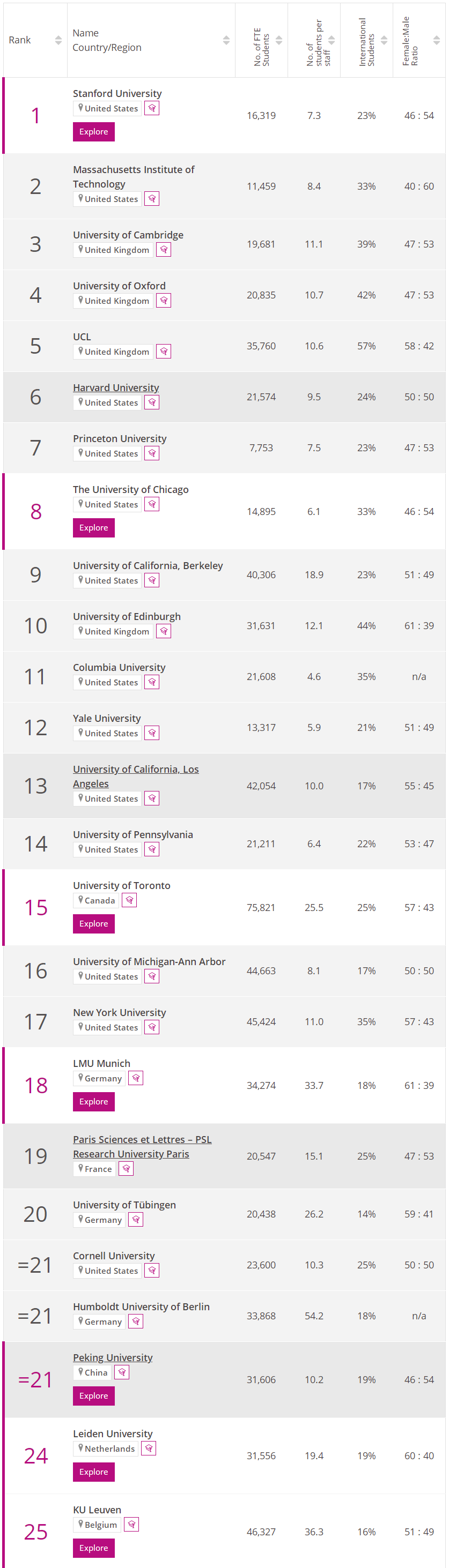Click graduation cap icon for KU Leuven
449x1568 pixels.
coord(131,1525)
